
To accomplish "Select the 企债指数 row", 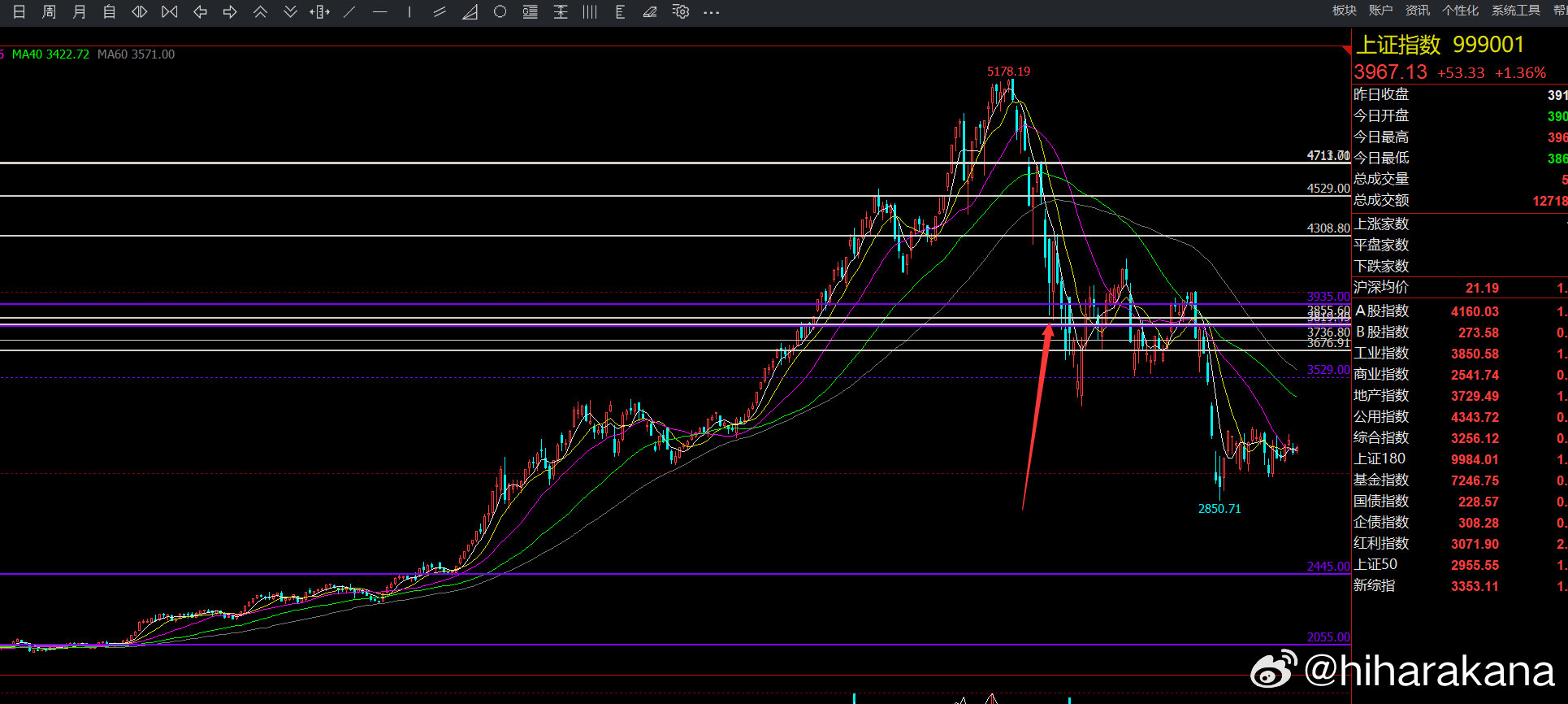I will [x=1460, y=523].
